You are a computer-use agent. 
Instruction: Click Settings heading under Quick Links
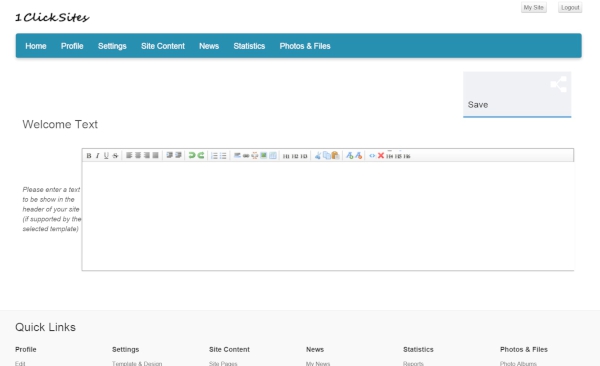(126, 350)
